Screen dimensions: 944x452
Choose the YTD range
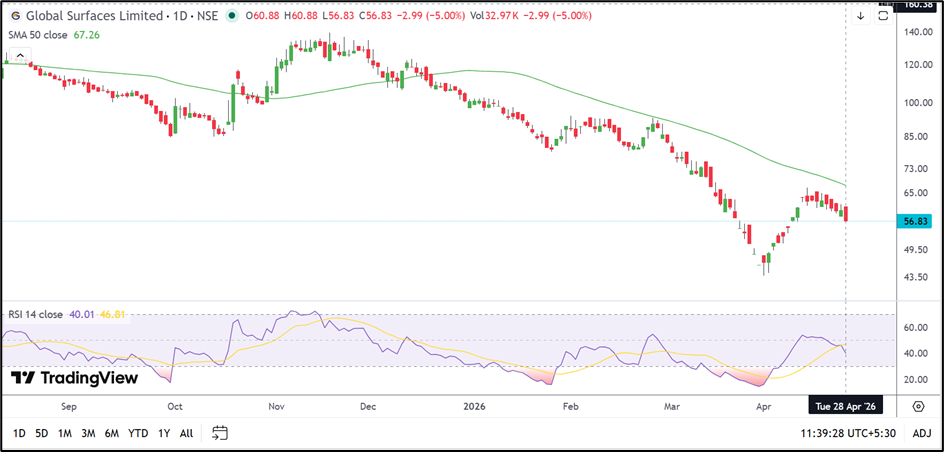pyautogui.click(x=139, y=433)
